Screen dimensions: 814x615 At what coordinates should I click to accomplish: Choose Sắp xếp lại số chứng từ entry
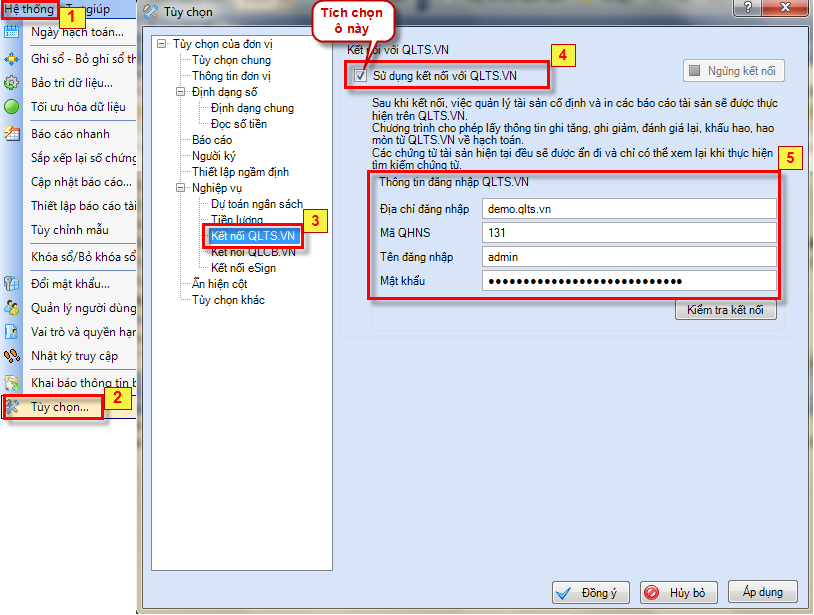(83, 158)
